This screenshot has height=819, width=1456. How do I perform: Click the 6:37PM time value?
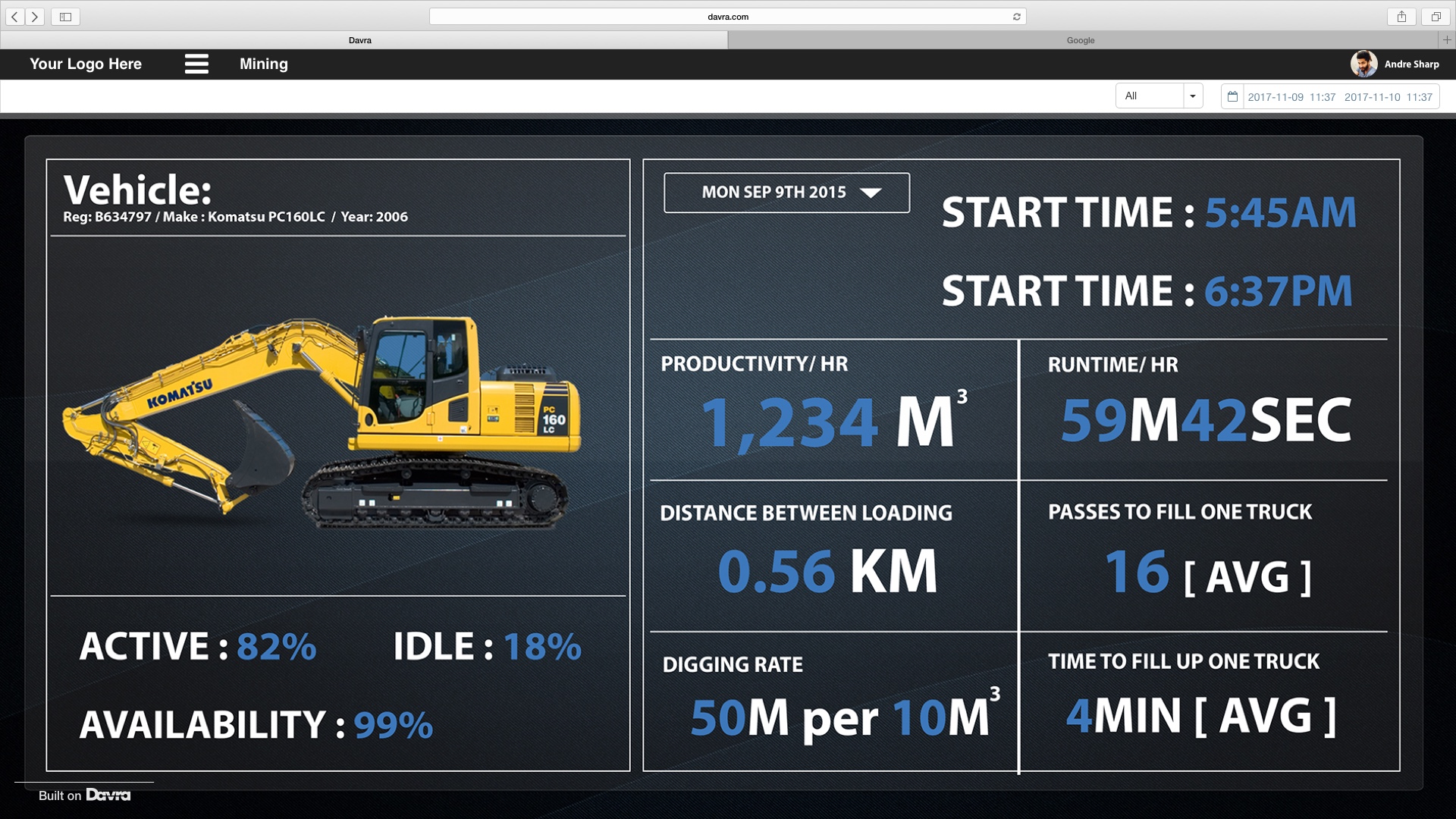1278,291
